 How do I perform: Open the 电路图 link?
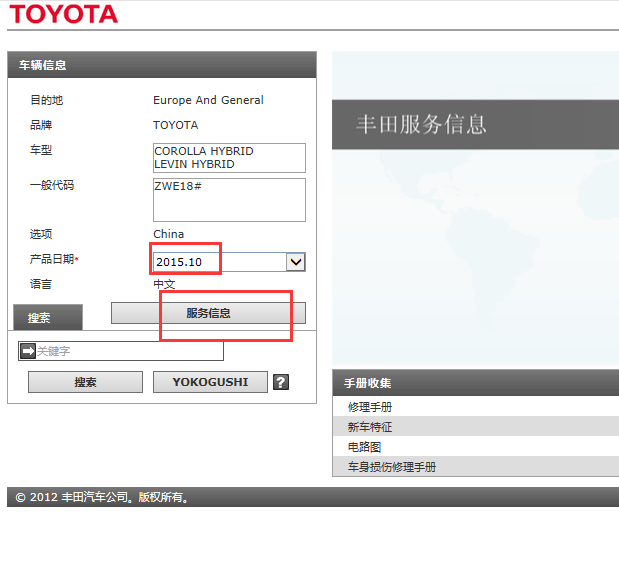(x=364, y=447)
